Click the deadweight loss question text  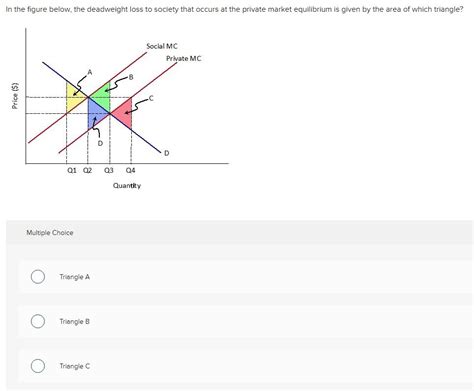(x=235, y=9)
